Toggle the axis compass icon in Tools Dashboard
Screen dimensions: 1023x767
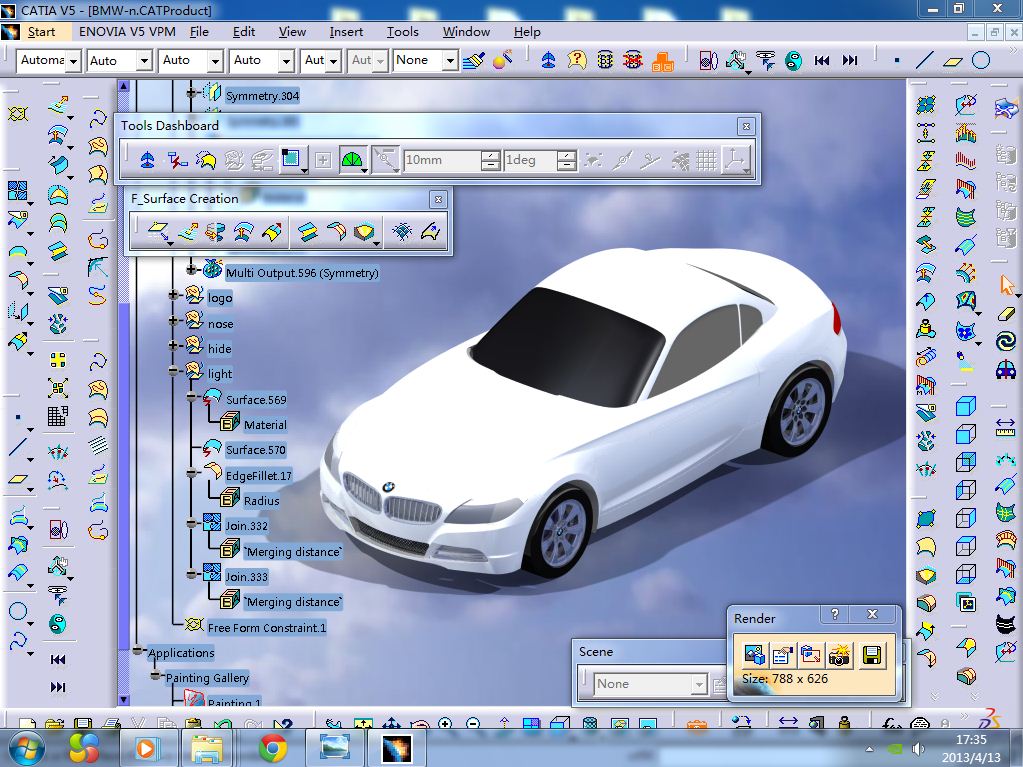tap(736, 160)
